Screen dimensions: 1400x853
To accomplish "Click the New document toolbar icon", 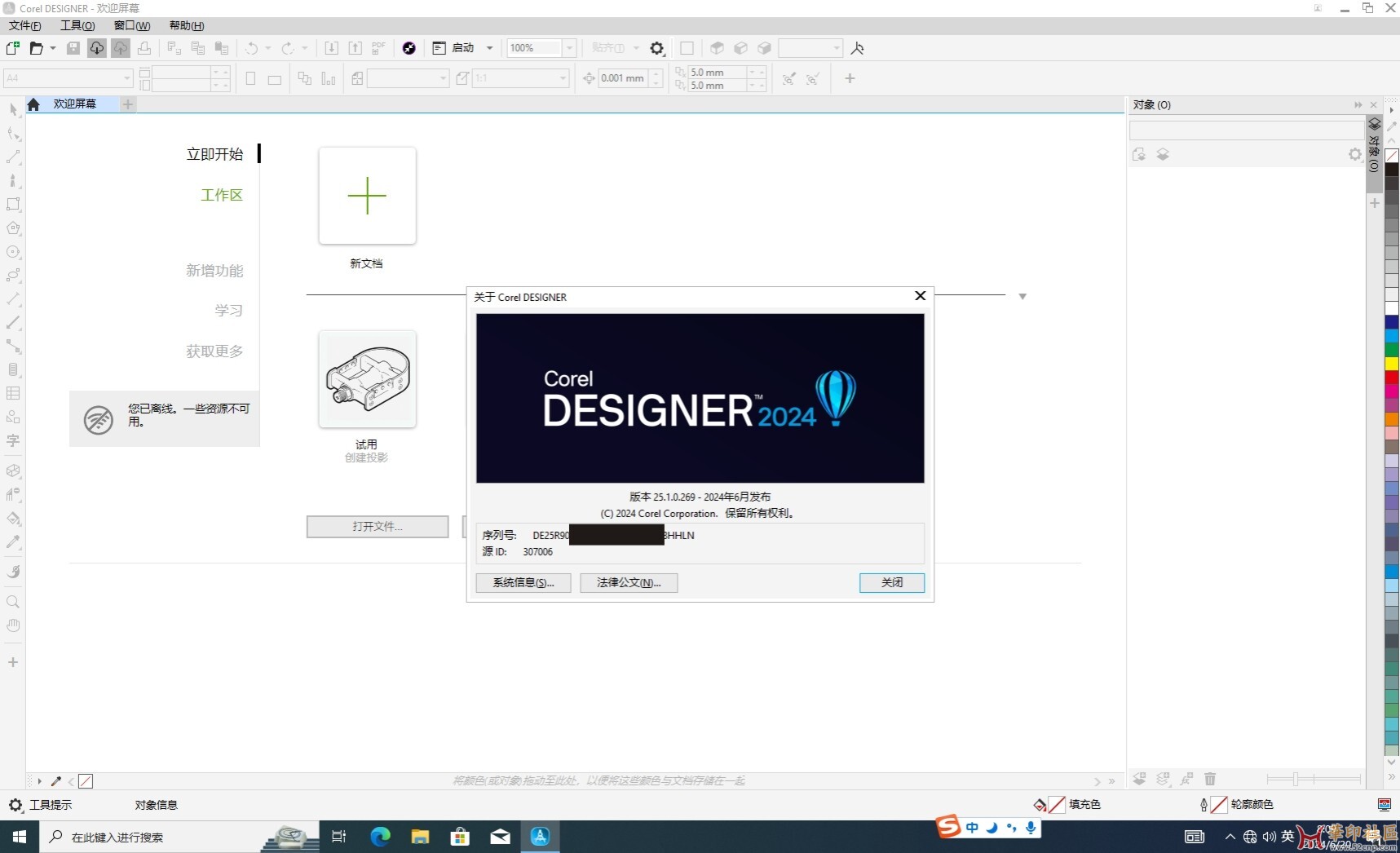I will tap(13, 48).
